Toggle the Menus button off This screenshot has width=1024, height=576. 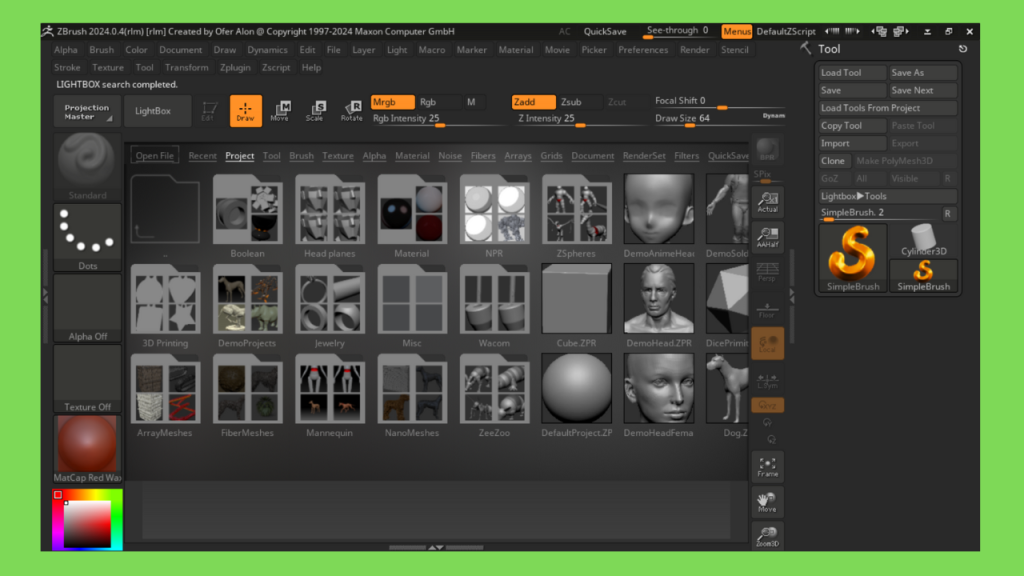736,32
